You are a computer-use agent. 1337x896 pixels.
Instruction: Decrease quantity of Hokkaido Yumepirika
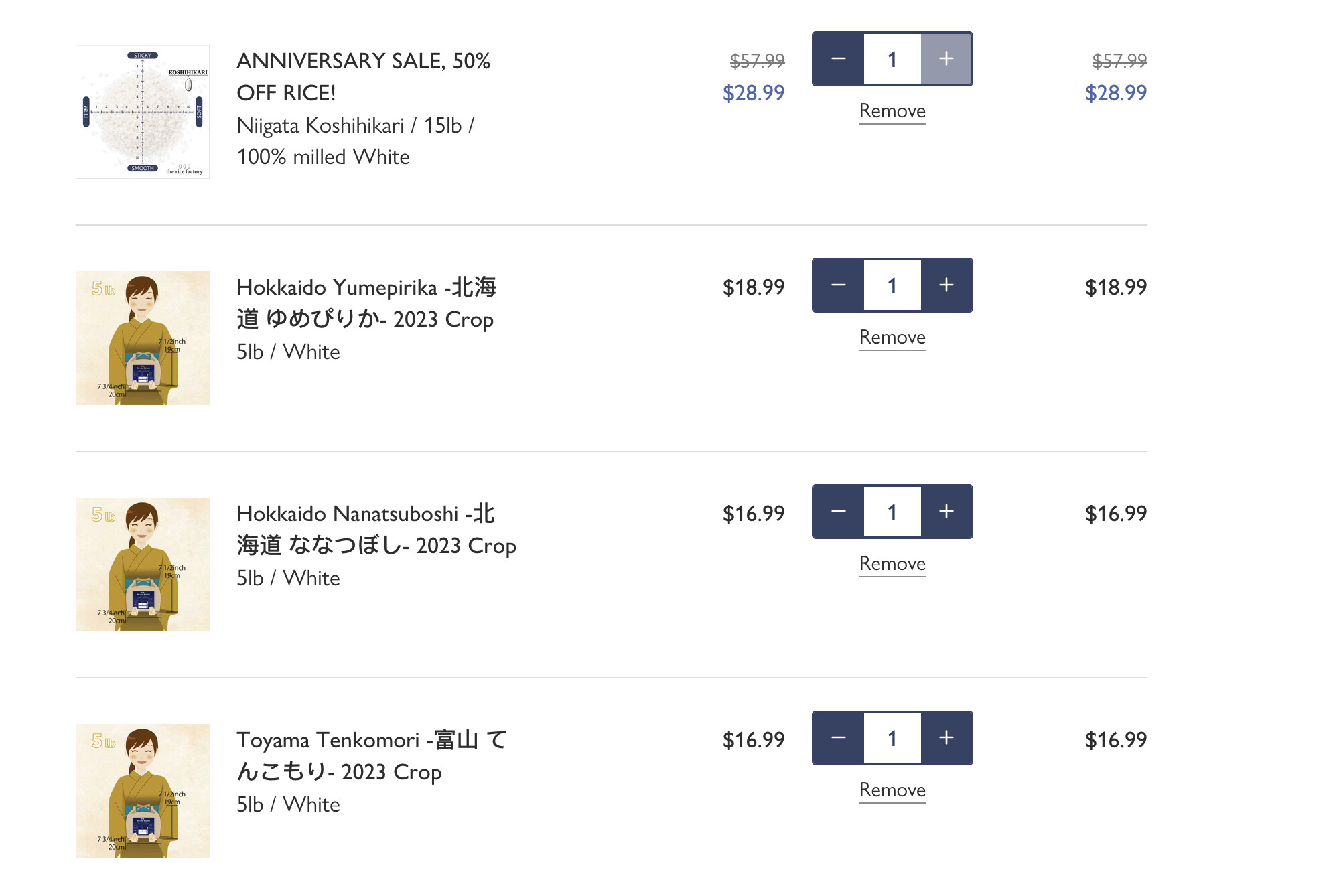pos(838,285)
